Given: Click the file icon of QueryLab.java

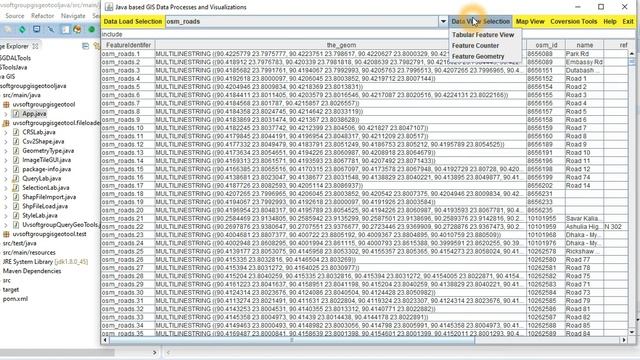Looking at the screenshot, I should point(16,178).
